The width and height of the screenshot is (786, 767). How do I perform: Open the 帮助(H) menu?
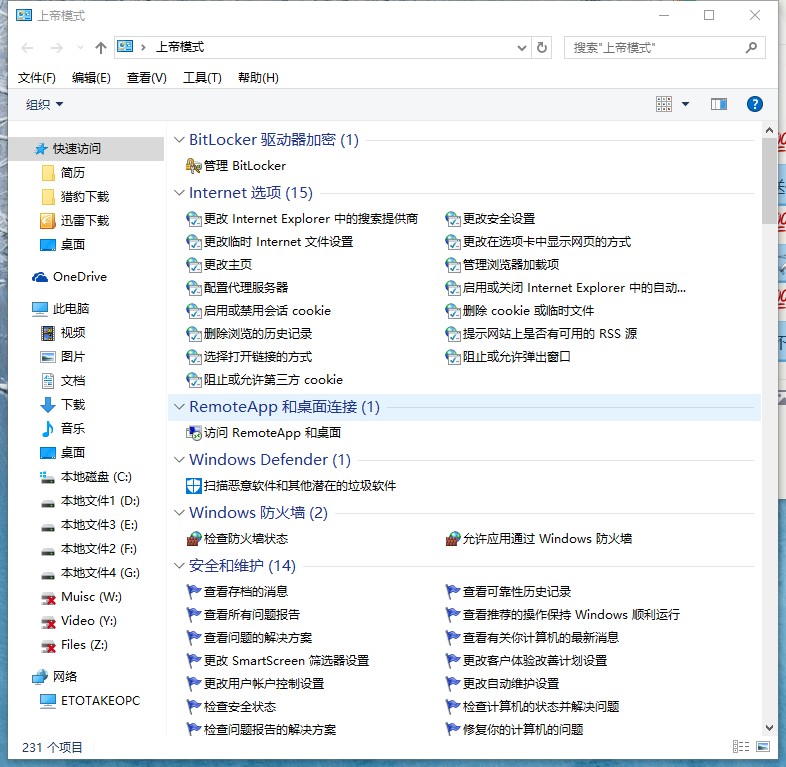258,78
